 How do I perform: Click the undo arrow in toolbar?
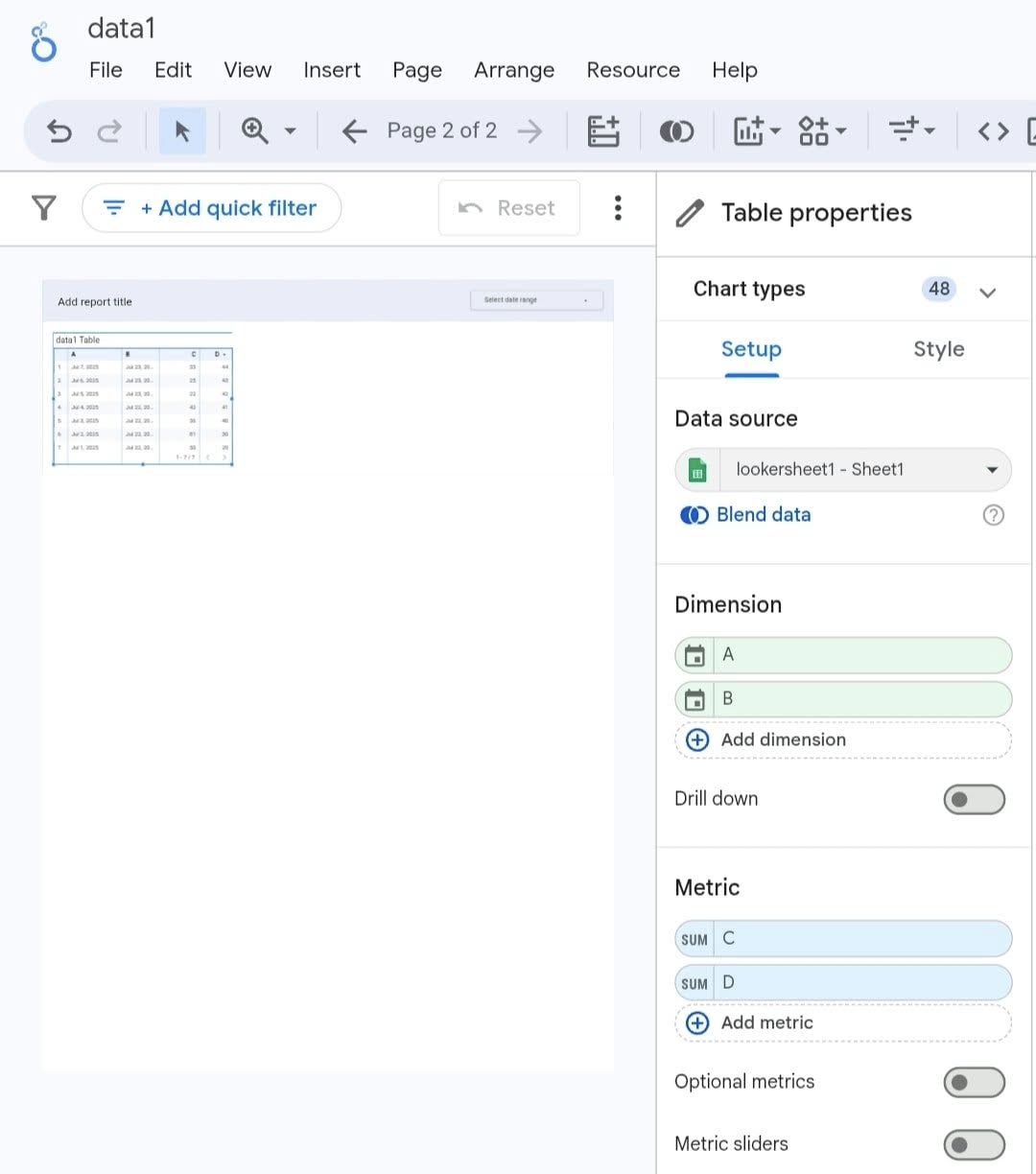pos(59,131)
